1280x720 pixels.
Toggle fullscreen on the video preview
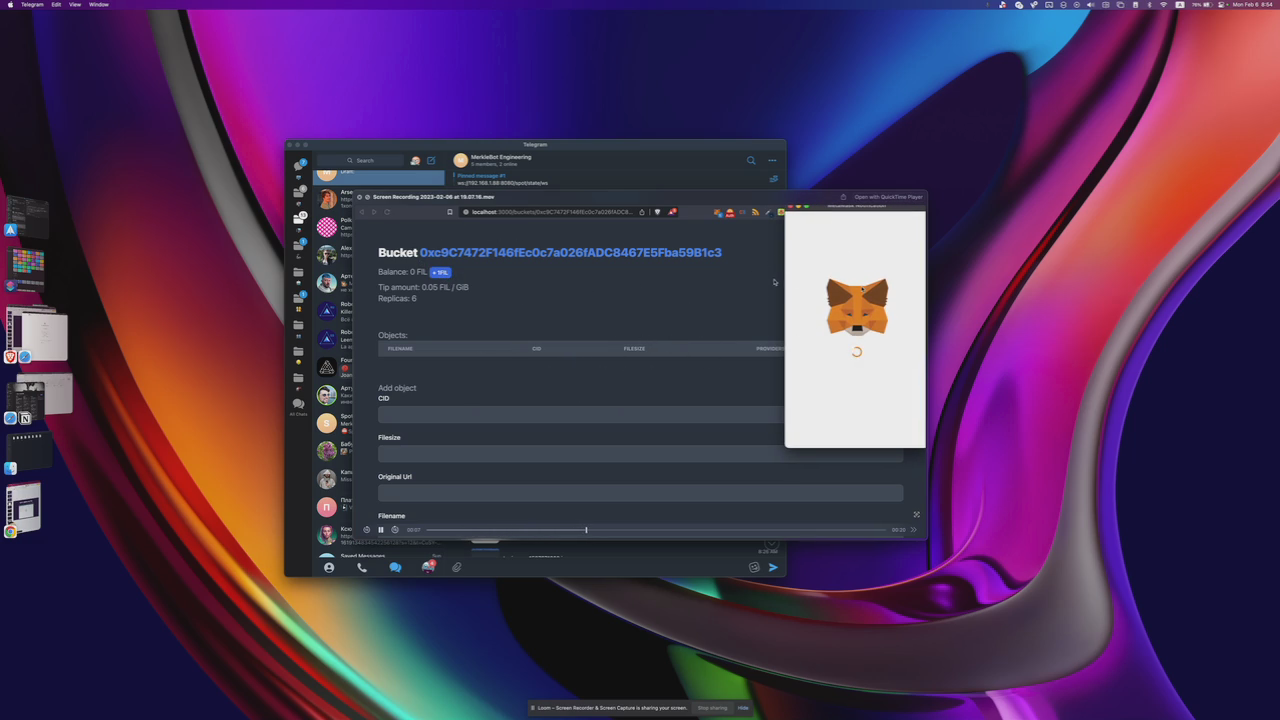tap(916, 515)
